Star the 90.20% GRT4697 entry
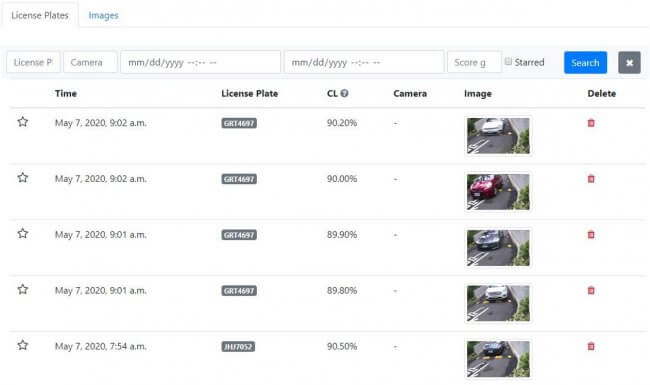Screen dimensions: 650x385 coord(23,122)
